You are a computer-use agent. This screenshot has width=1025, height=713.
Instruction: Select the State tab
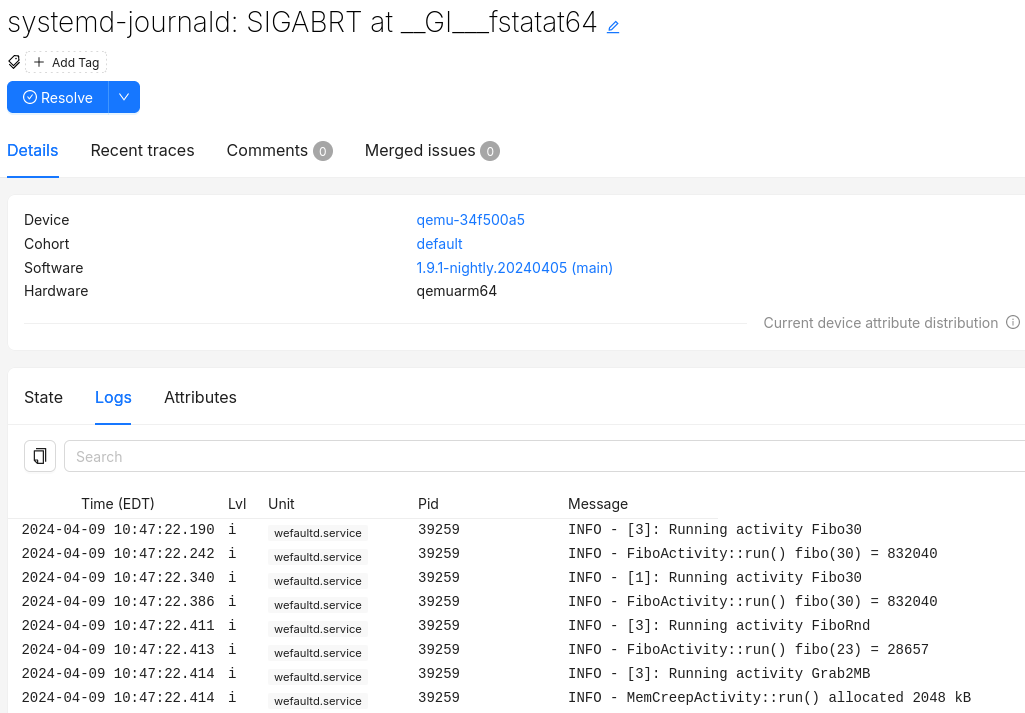pos(43,398)
